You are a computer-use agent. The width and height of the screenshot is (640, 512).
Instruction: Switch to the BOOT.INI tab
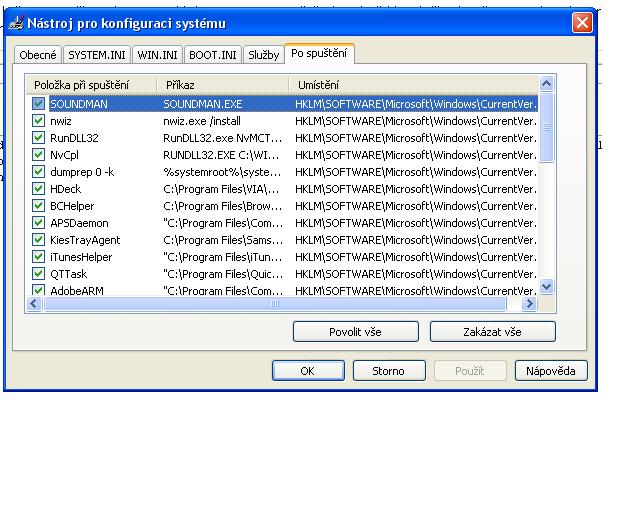coord(213,55)
